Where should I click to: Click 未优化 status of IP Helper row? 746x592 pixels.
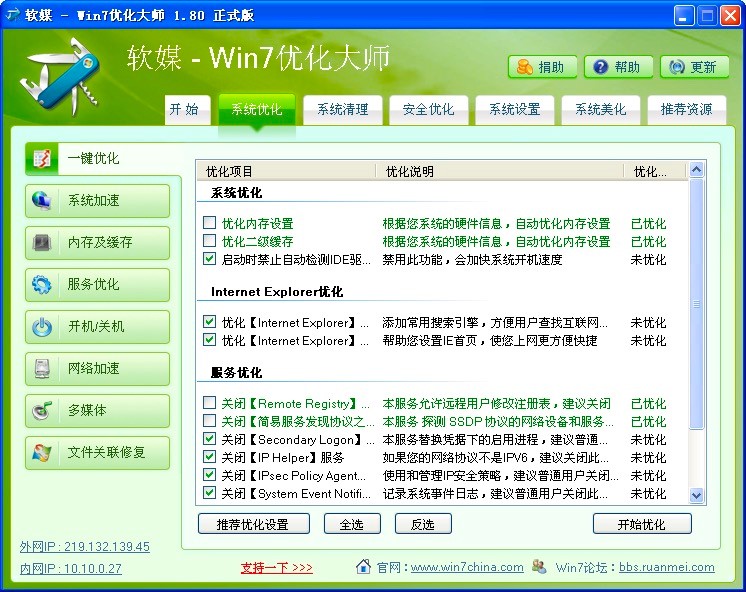pyautogui.click(x=648, y=458)
